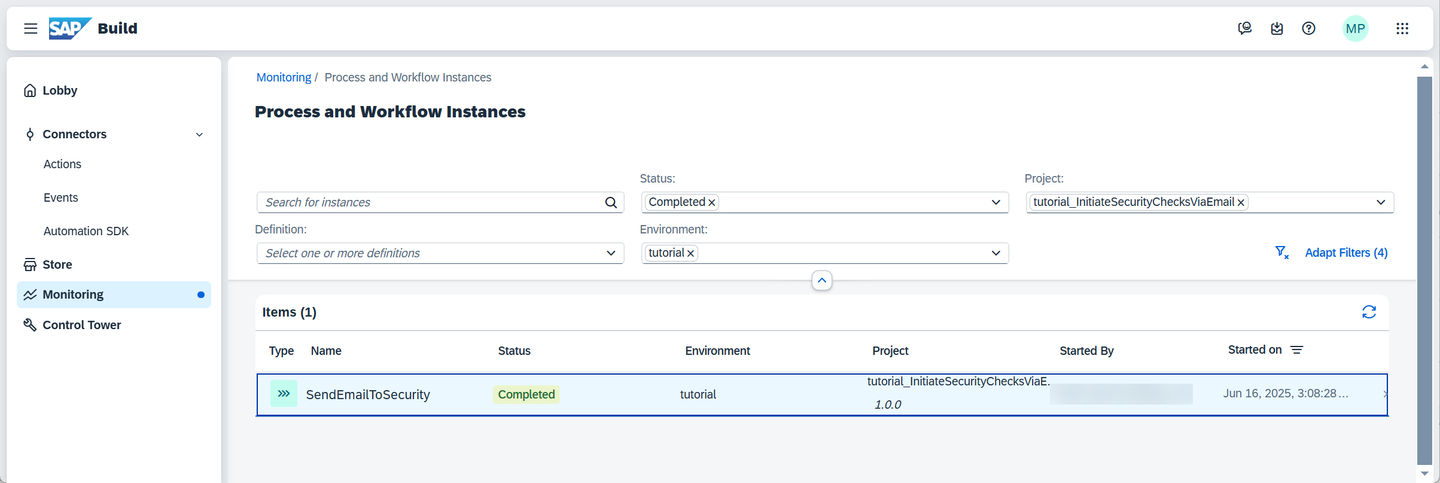The height and width of the screenshot is (483, 1440).
Task: Open Adapt Filters (4)
Action: pyautogui.click(x=1346, y=253)
